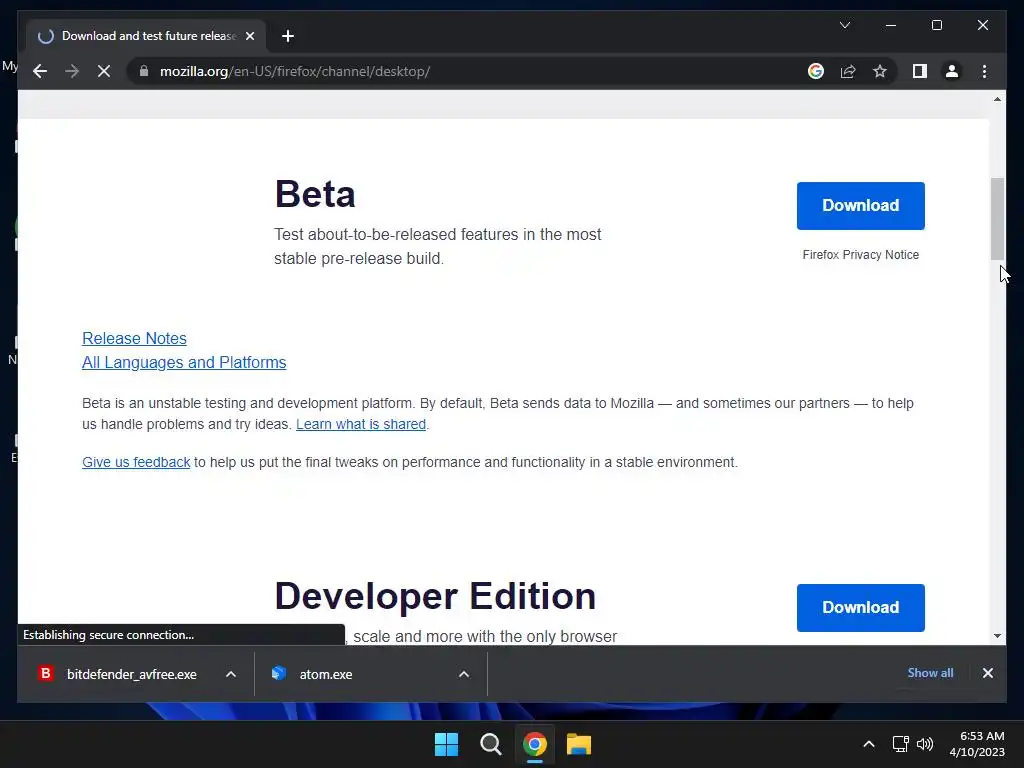Open Windows Search from the taskbar
The width and height of the screenshot is (1024, 768).
[490, 744]
